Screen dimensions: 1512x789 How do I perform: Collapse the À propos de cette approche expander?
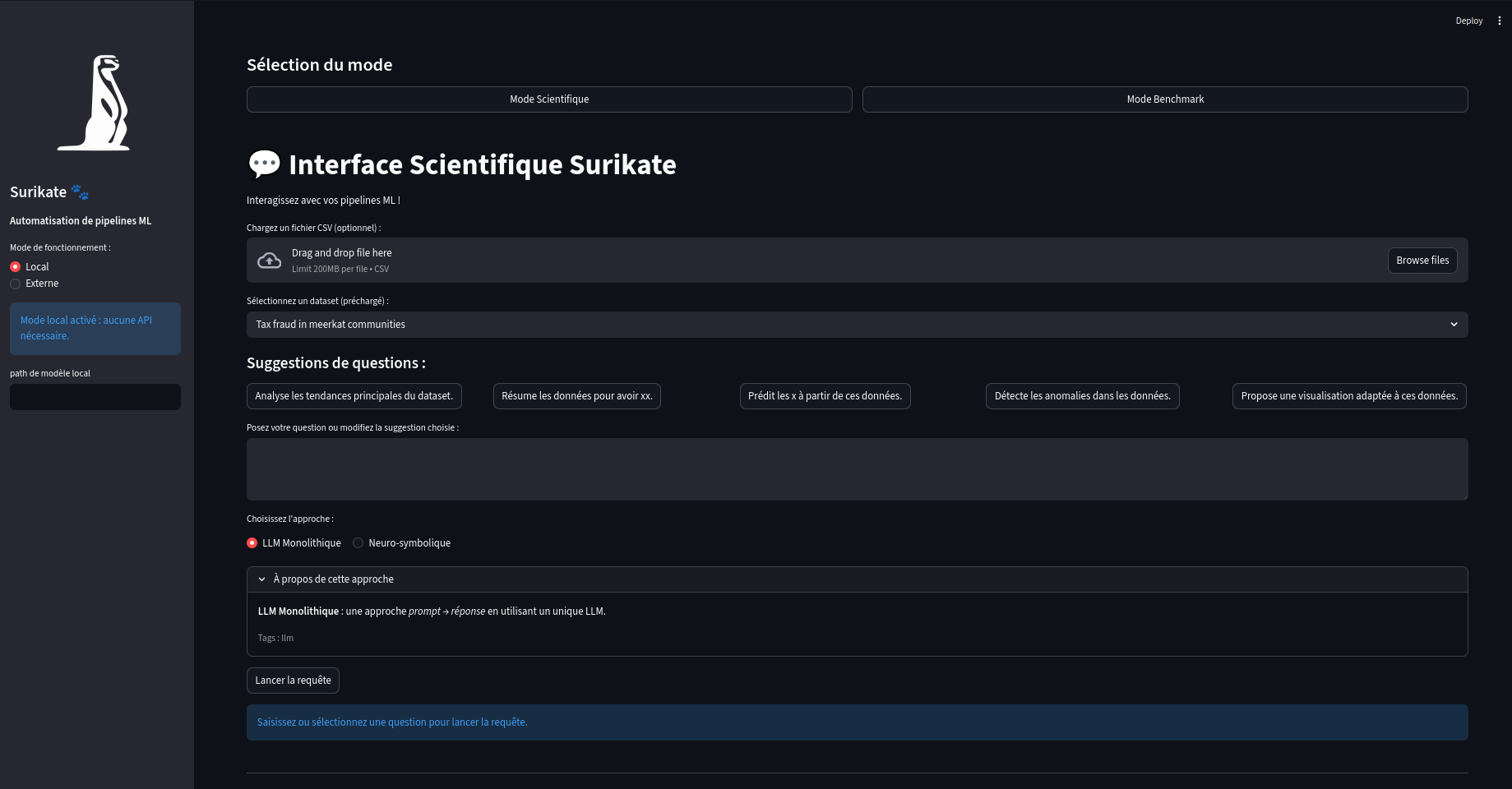857,579
